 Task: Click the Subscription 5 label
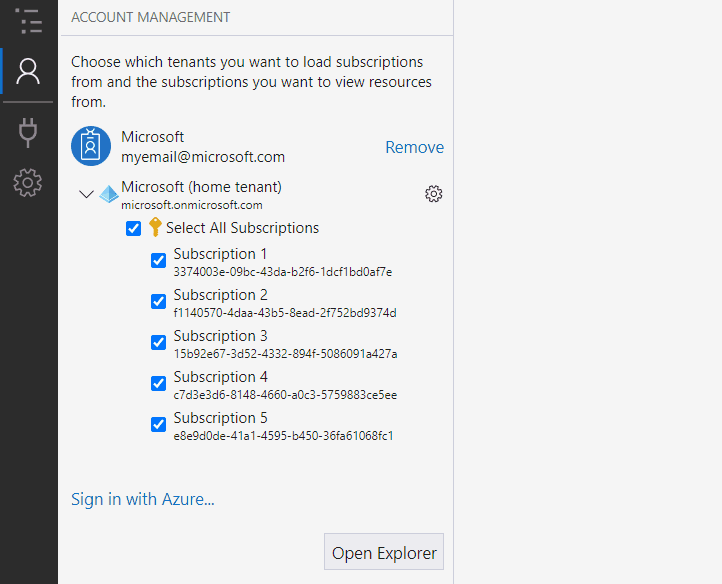[221, 418]
